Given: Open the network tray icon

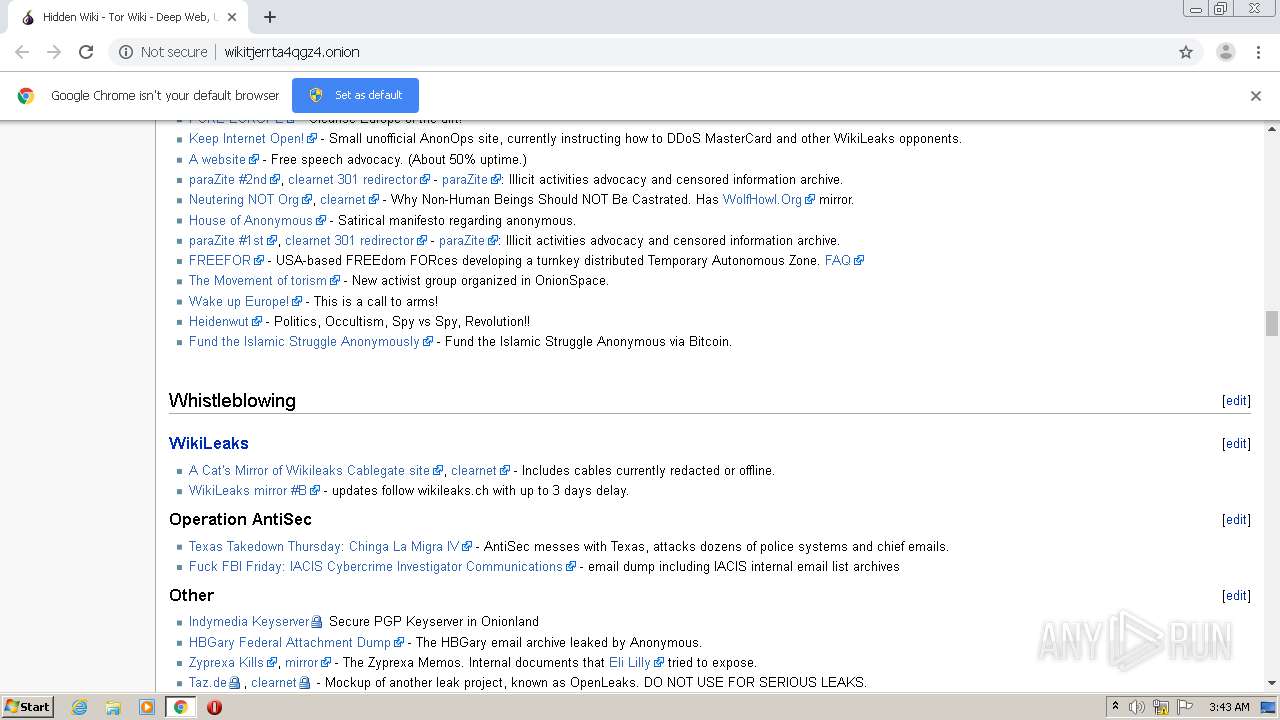Looking at the screenshot, I should pyautogui.click(x=1161, y=707).
